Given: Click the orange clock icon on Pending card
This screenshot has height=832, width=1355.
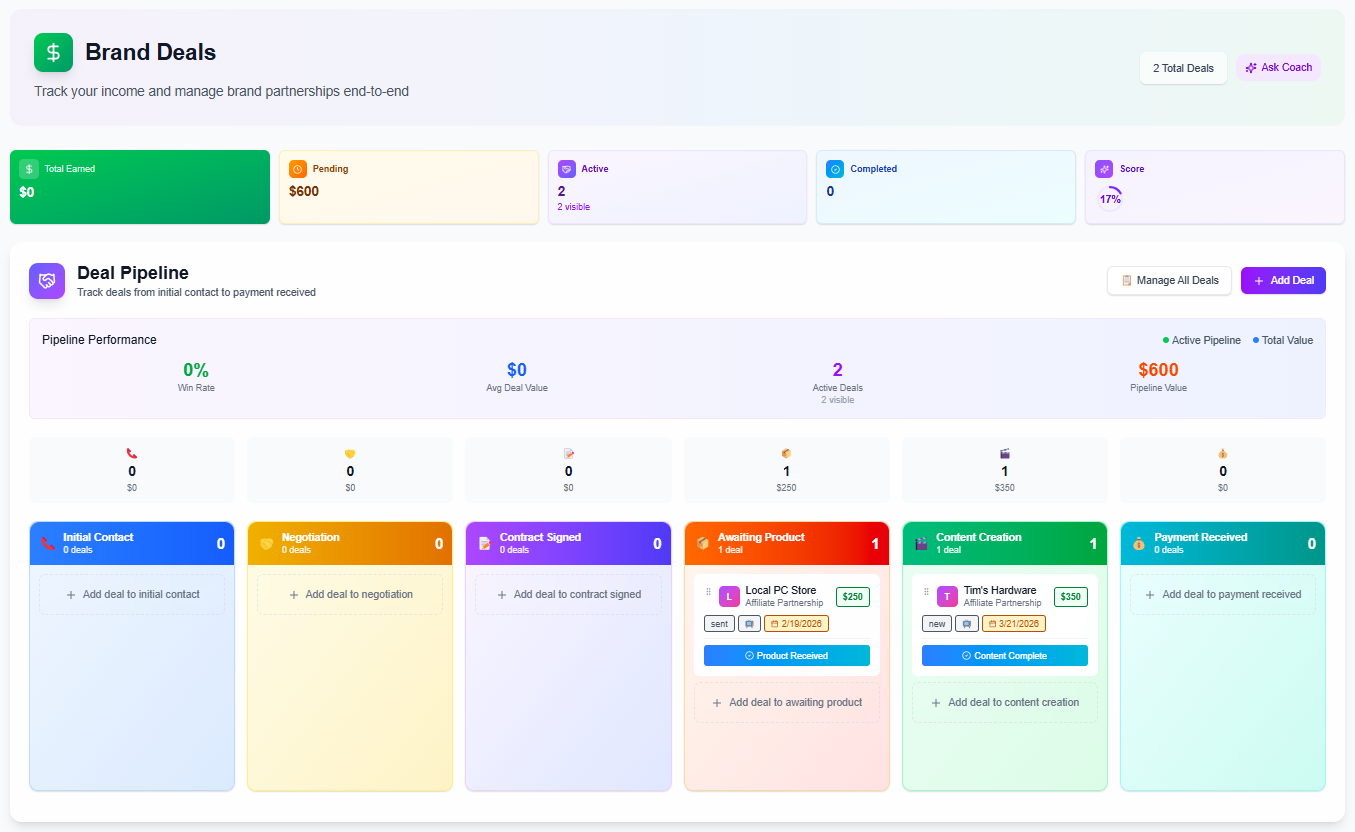Looking at the screenshot, I should [x=297, y=169].
